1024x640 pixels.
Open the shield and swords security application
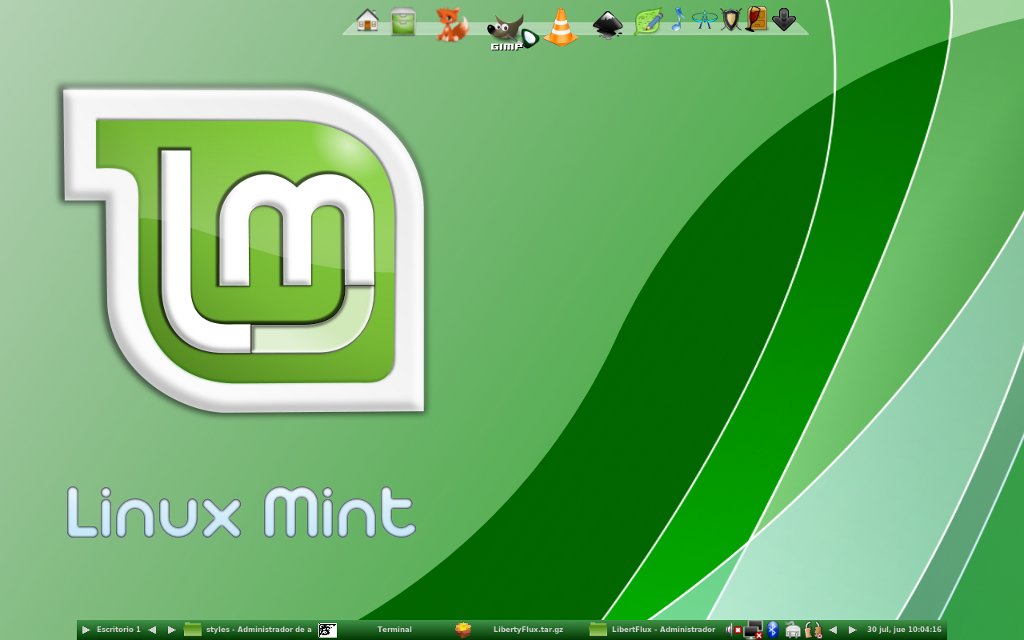(730, 20)
